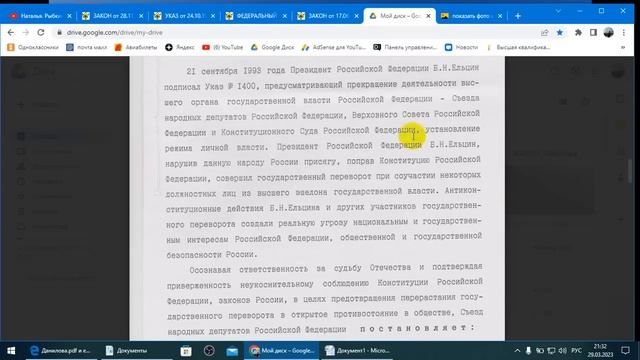Click 'безопасности России.' in the document
Viewport: 640px width, 360px height.
tap(212, 255)
